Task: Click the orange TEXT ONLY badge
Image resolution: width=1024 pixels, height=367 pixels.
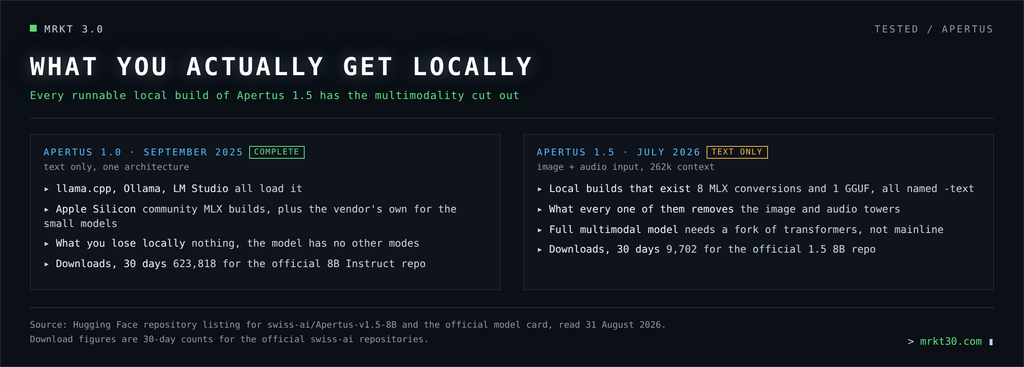Action: [x=737, y=152]
